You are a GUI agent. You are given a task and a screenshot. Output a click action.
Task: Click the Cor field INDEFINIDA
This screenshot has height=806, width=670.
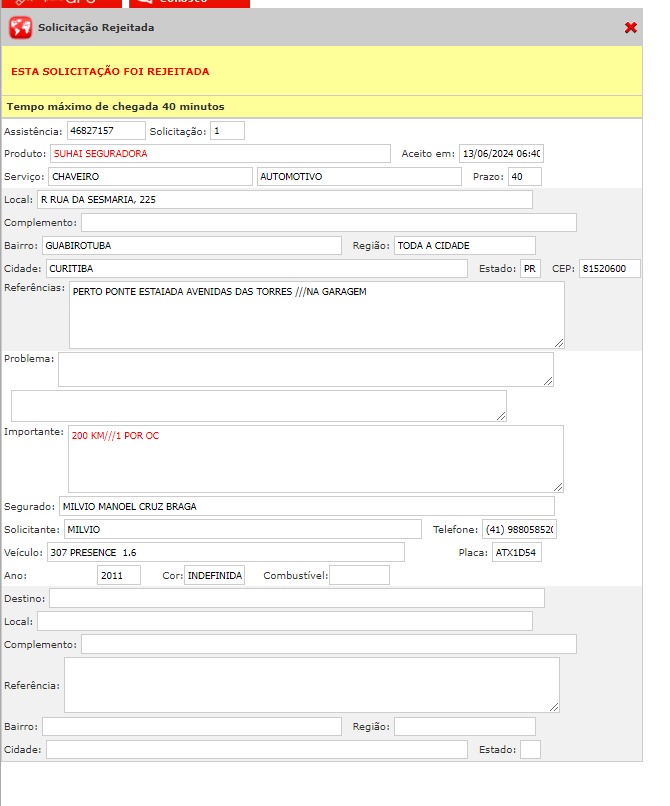tap(214, 575)
